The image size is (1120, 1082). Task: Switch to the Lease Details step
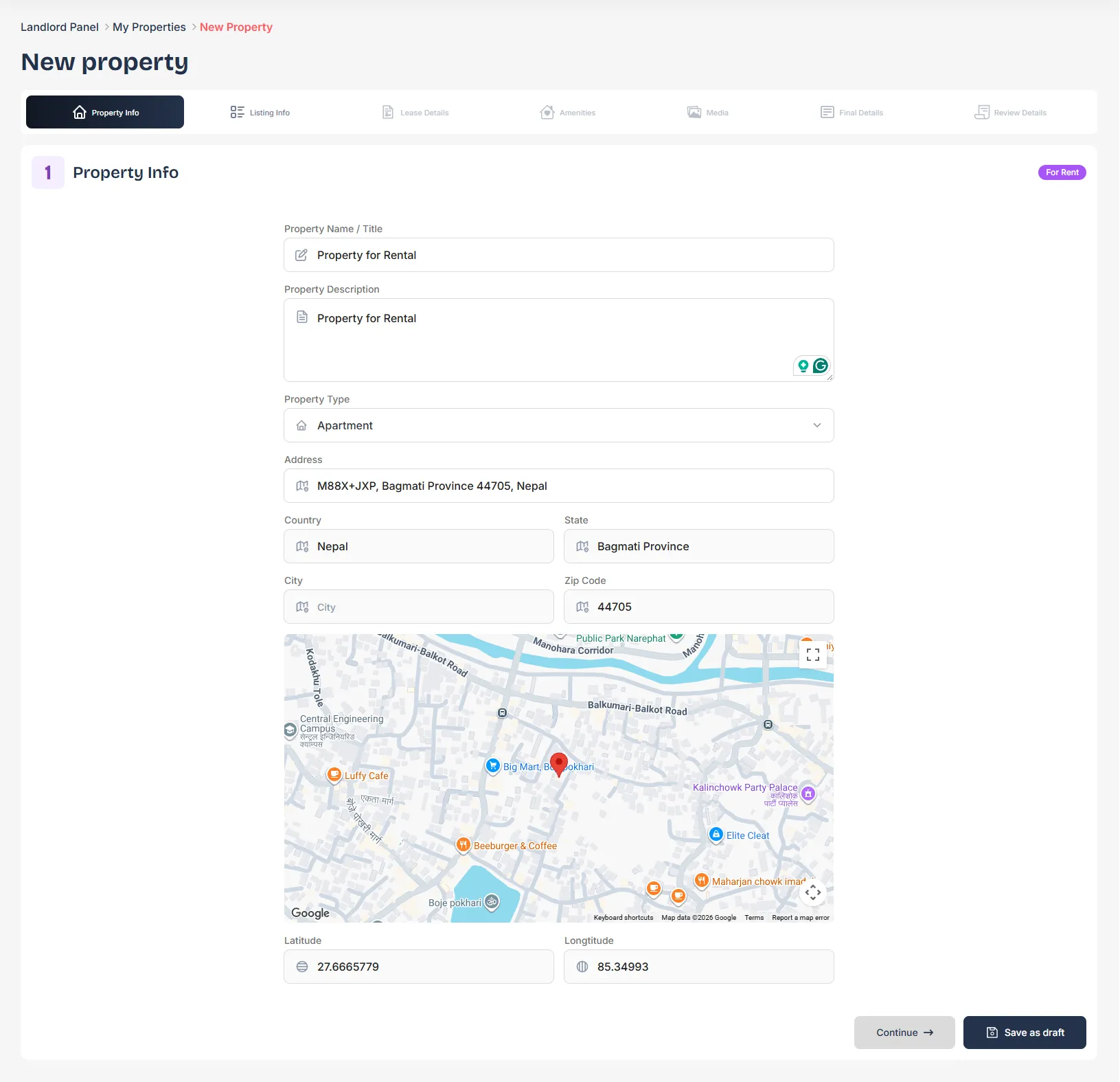tap(415, 113)
